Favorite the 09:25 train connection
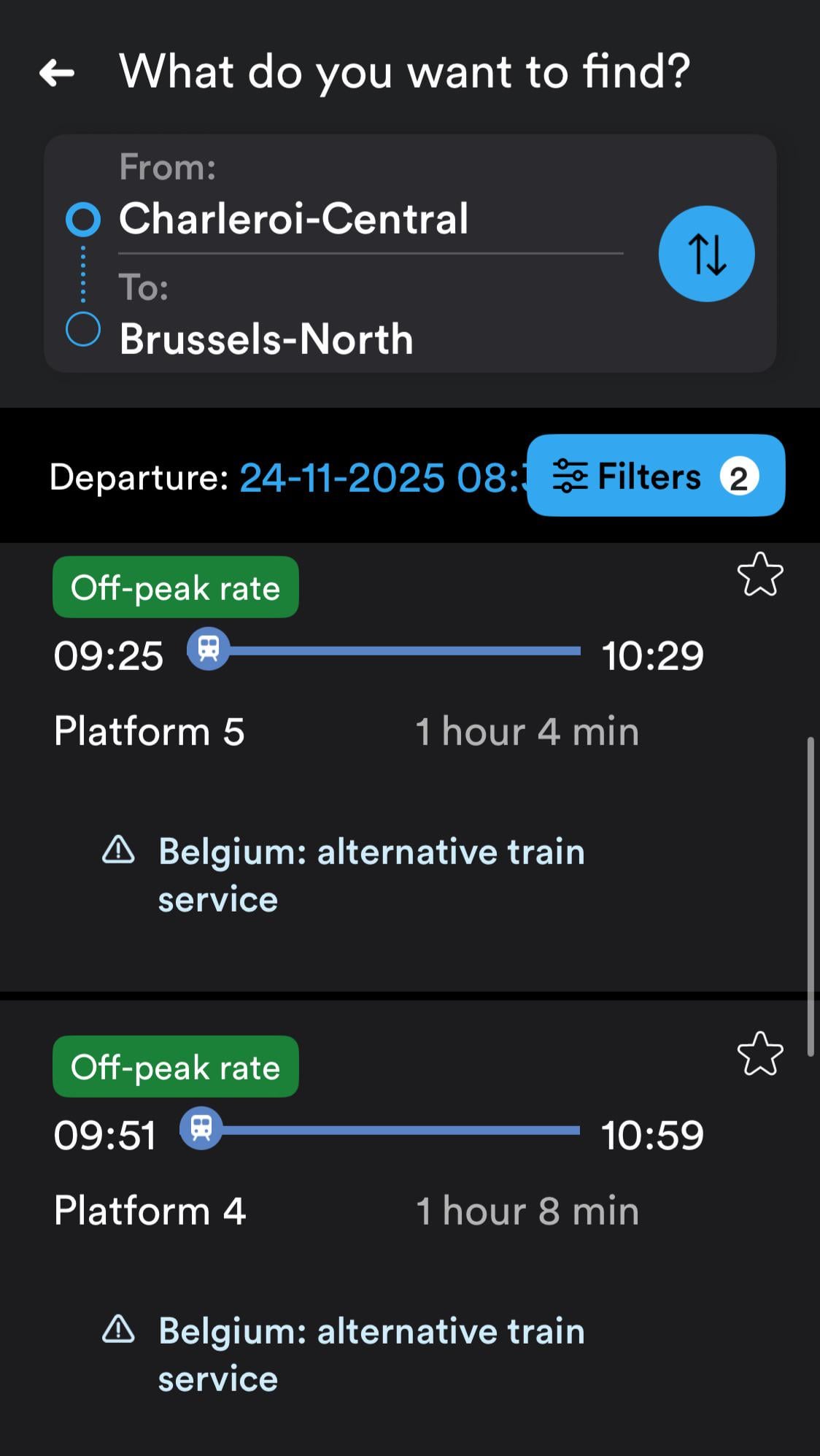 (x=760, y=575)
